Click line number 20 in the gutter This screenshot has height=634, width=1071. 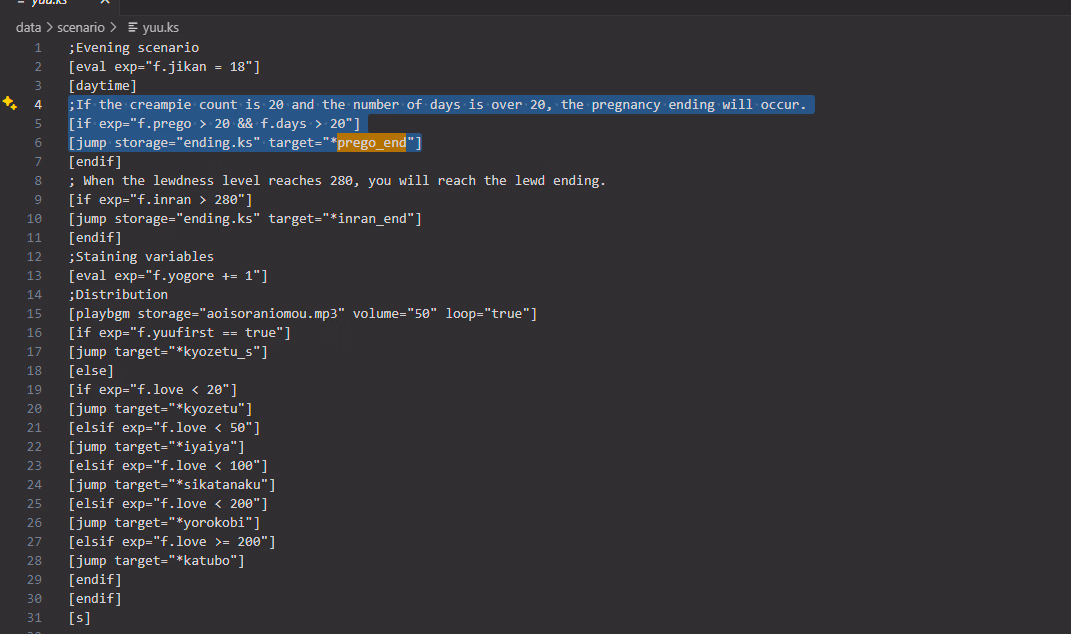(x=35, y=409)
